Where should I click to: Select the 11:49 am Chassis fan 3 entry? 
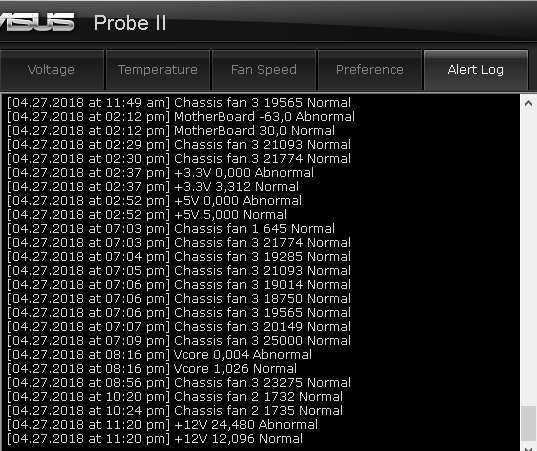[179, 103]
